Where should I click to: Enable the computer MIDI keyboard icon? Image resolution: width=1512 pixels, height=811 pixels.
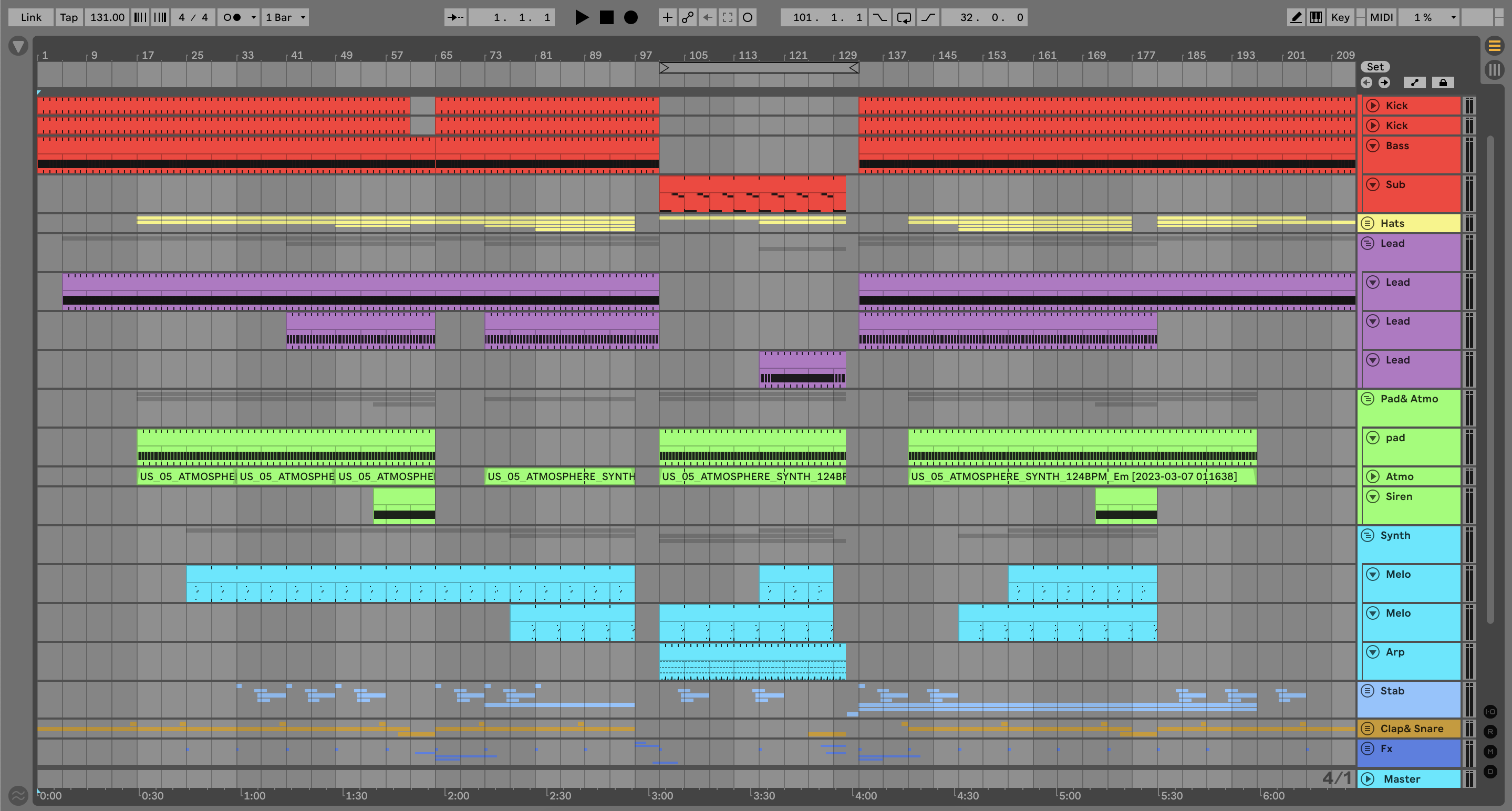[1317, 18]
